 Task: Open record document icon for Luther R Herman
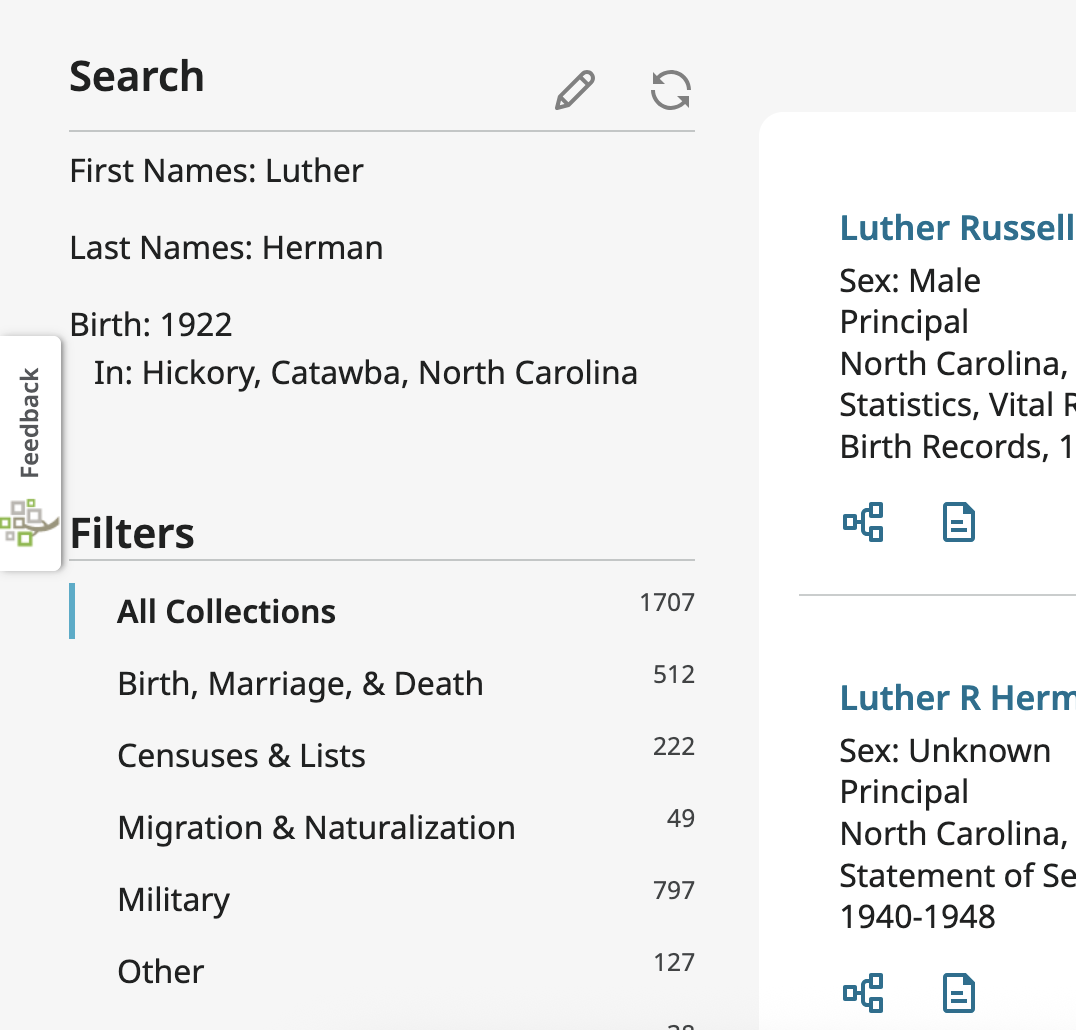pos(959,993)
